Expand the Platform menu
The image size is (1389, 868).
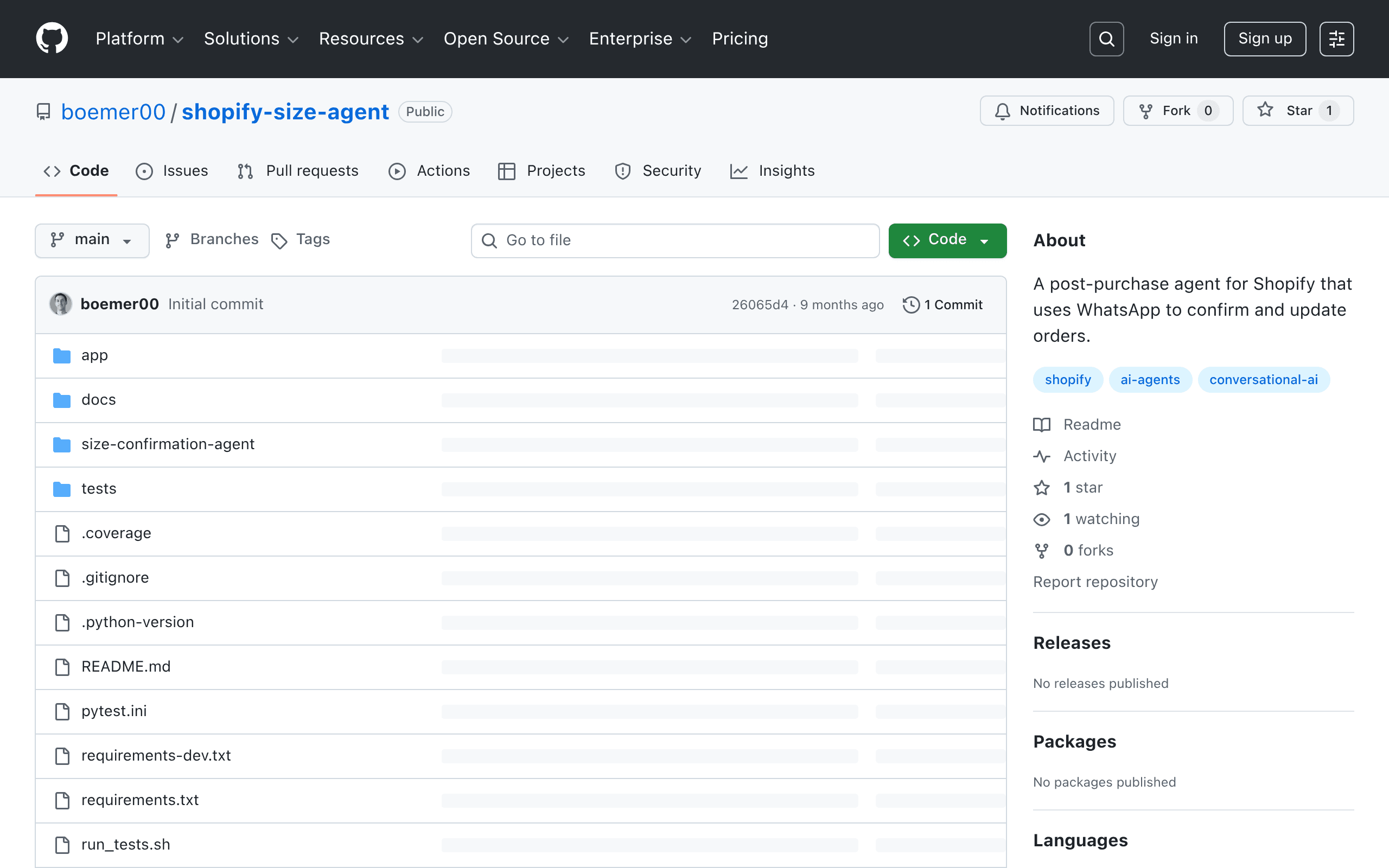pos(139,39)
